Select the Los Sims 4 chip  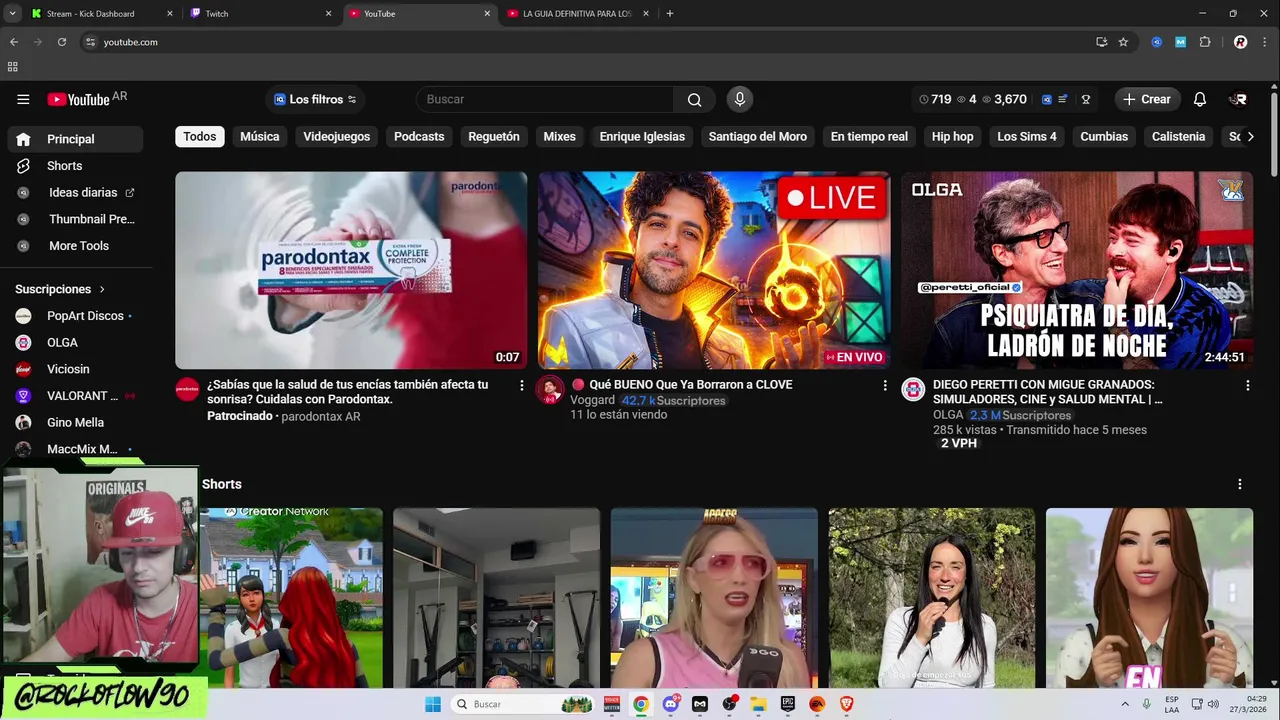click(1027, 136)
